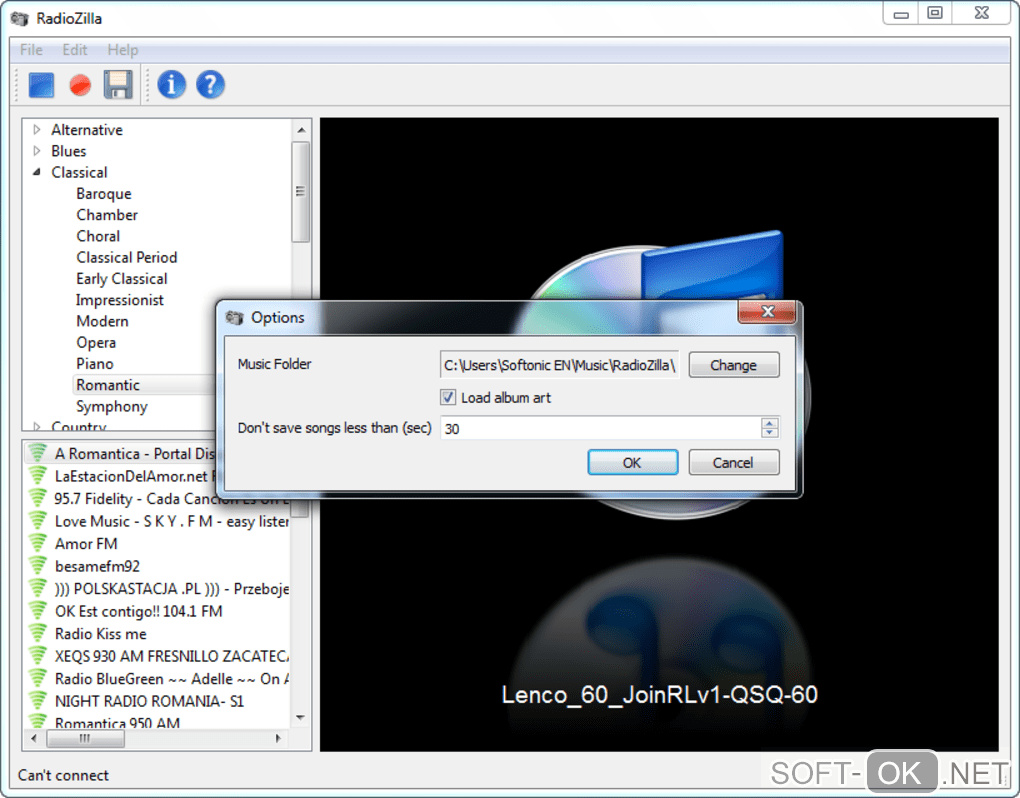Click signal icon beside besamefm92
This screenshot has height=798, width=1020.
38,566
